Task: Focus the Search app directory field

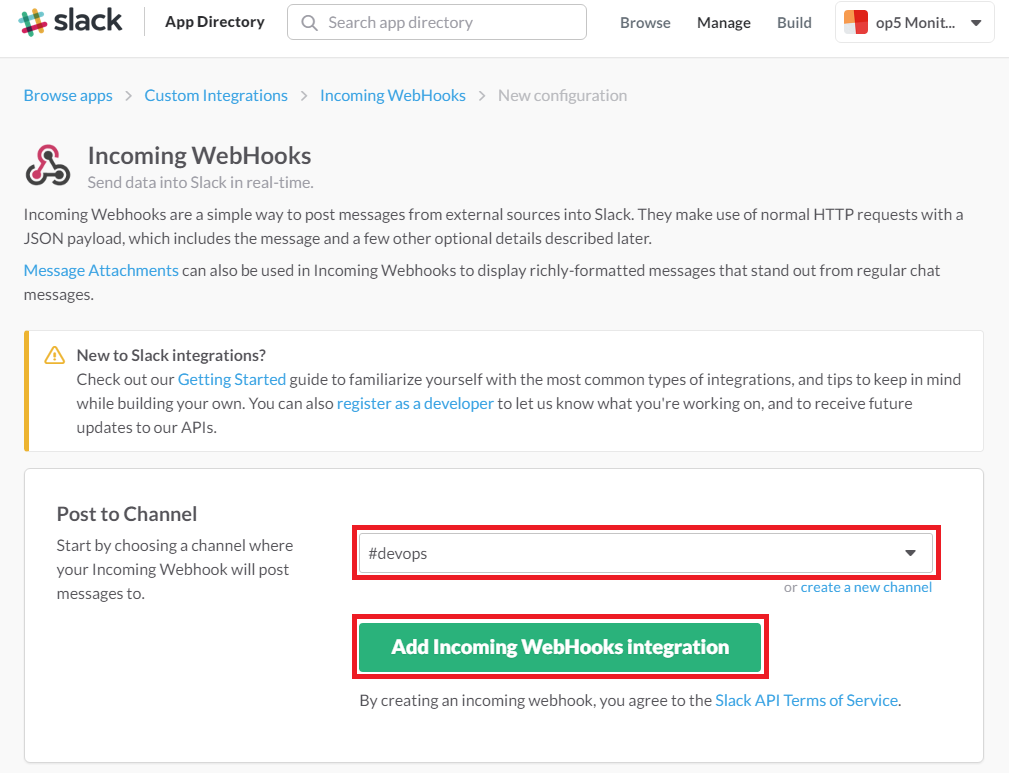Action: [437, 23]
